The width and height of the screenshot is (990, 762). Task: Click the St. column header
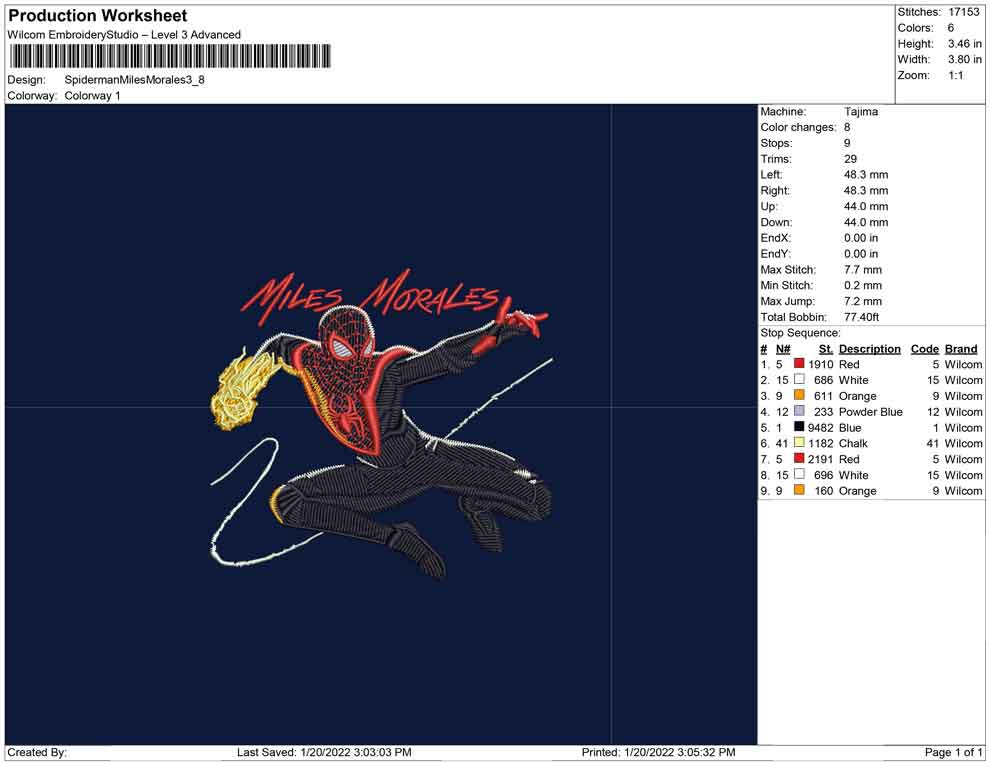(x=825, y=349)
